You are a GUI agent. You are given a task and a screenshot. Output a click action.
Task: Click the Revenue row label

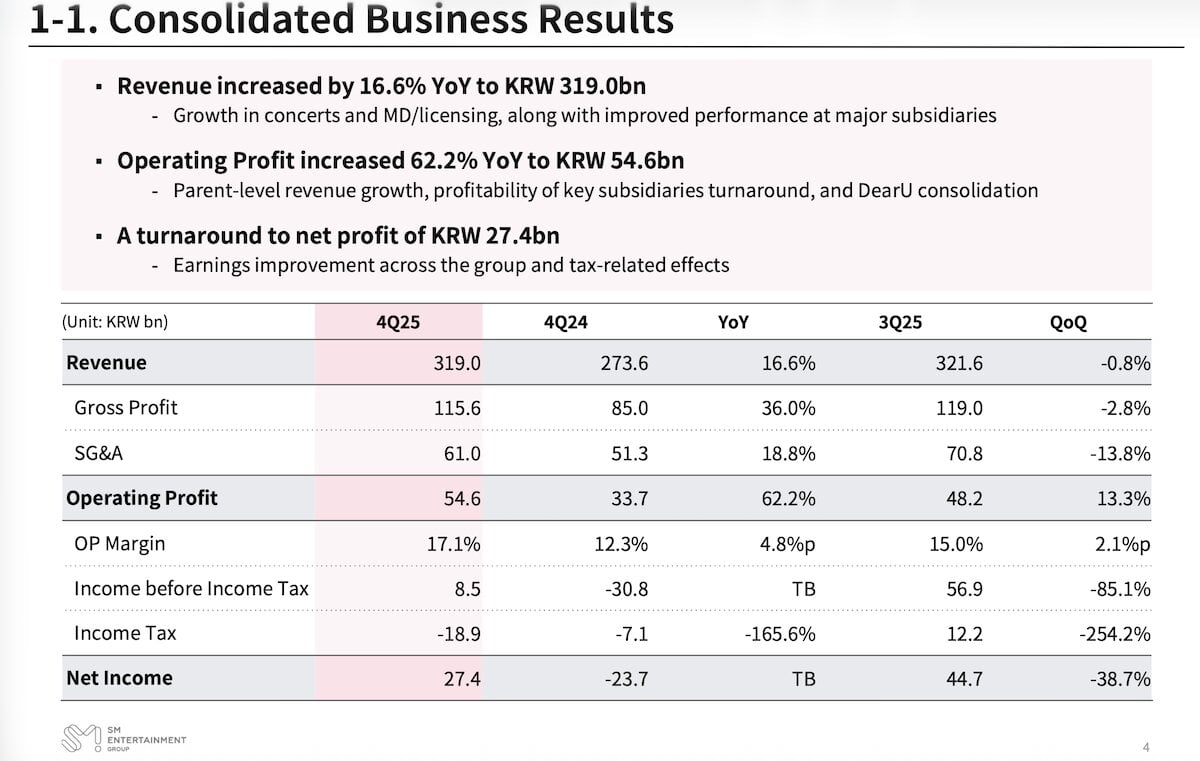pos(106,363)
